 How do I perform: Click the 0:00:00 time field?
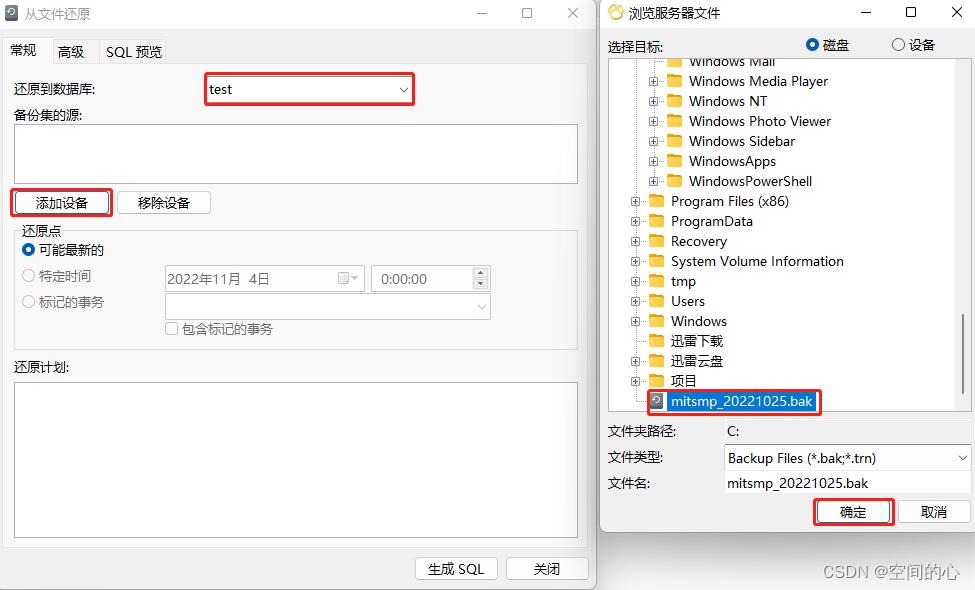(x=422, y=279)
